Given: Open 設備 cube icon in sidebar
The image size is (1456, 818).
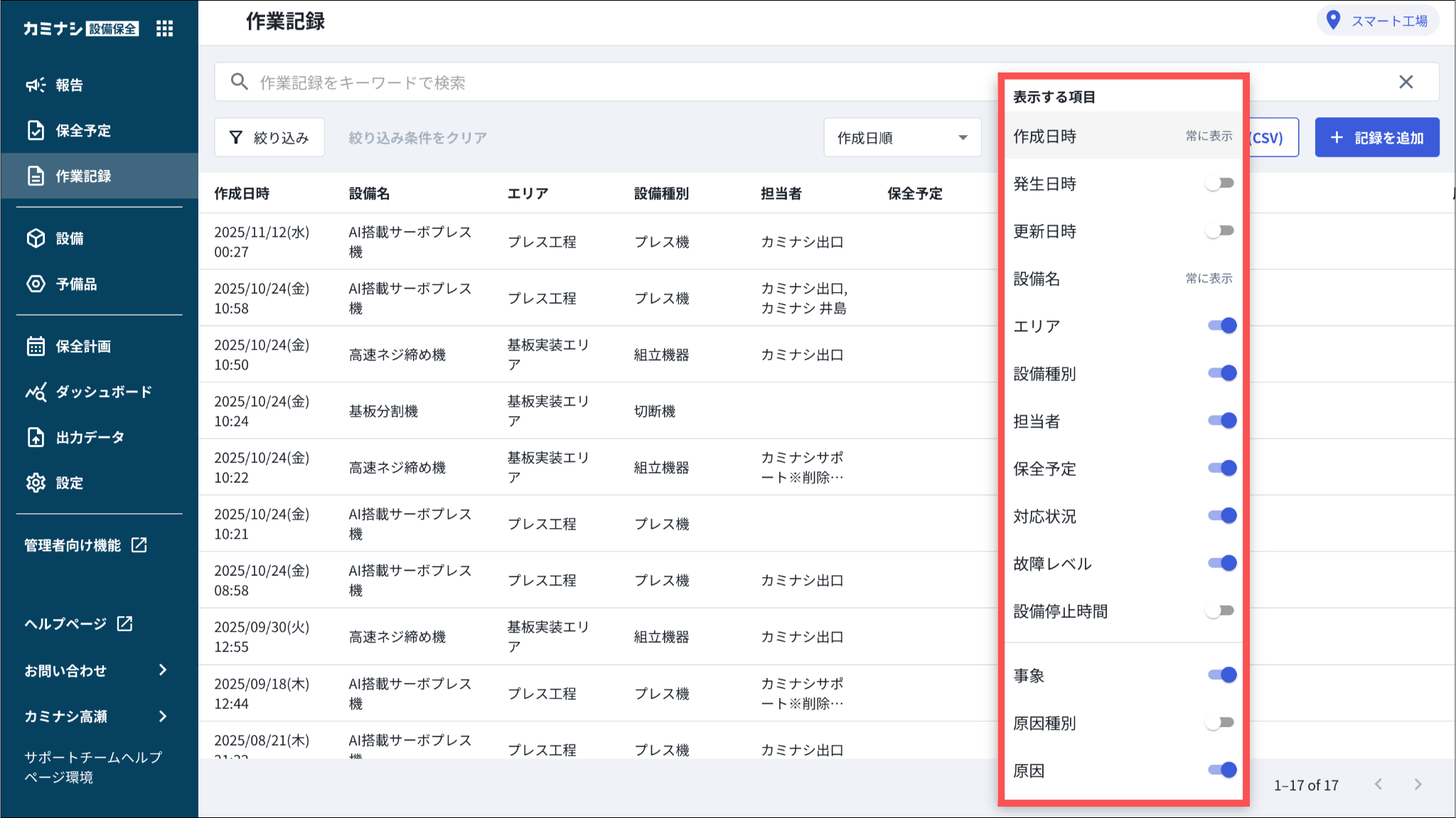Looking at the screenshot, I should 36,239.
